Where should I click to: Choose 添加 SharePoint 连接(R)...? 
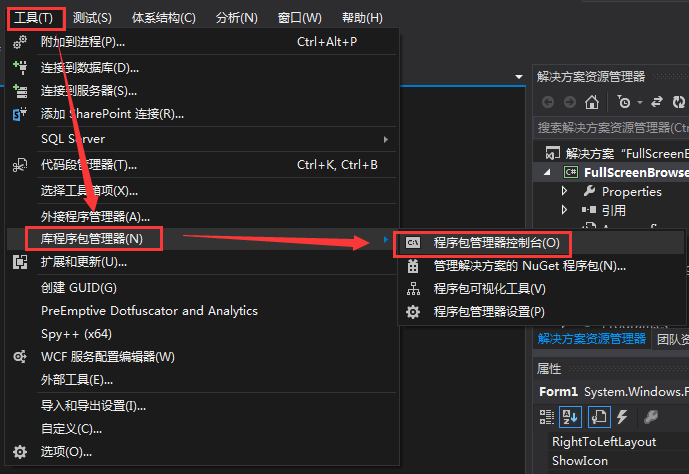202,114
